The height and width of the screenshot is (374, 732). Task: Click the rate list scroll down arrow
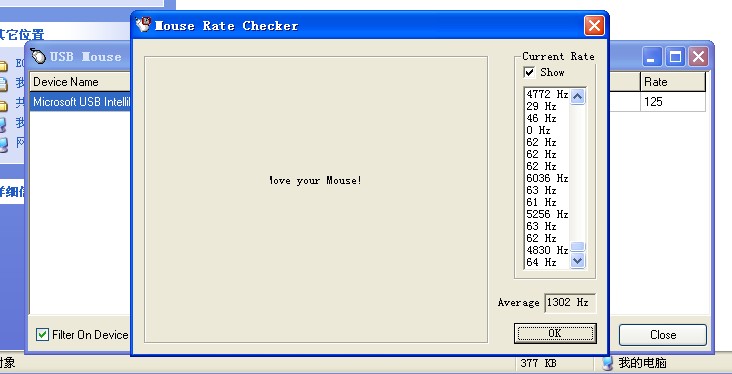[577, 260]
